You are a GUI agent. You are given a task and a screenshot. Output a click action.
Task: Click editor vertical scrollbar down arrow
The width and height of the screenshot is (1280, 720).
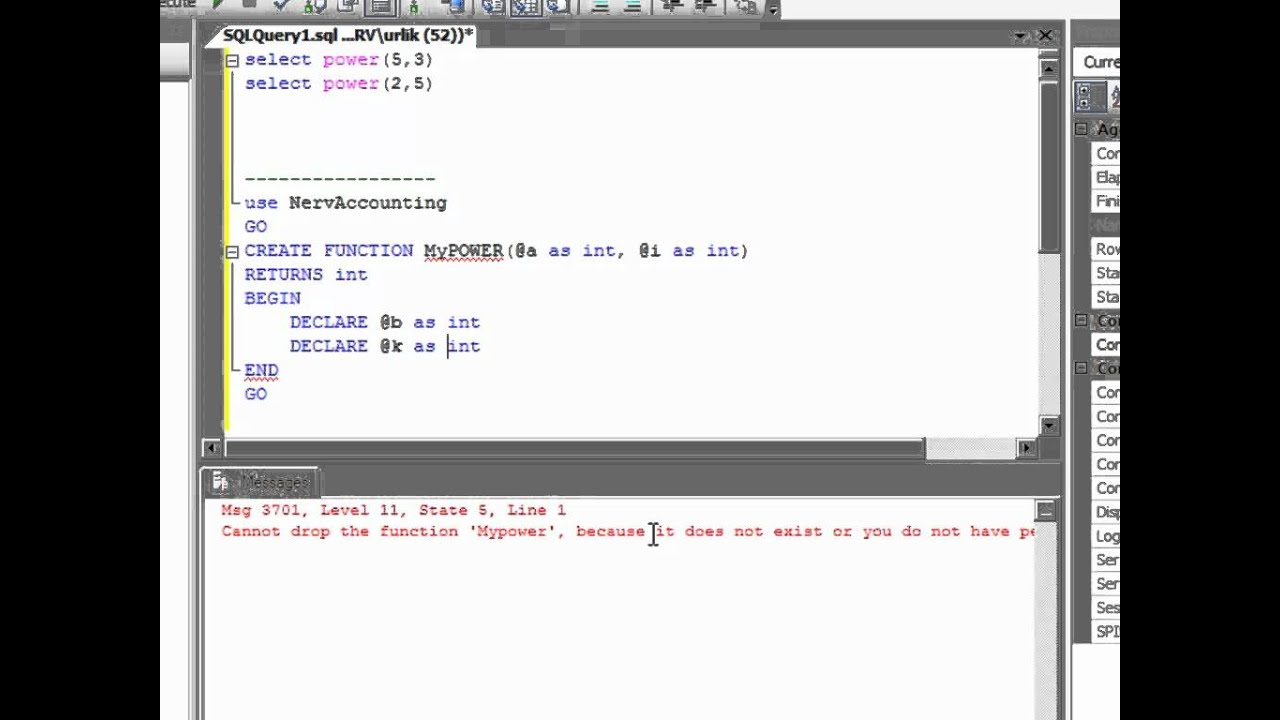click(x=1048, y=425)
